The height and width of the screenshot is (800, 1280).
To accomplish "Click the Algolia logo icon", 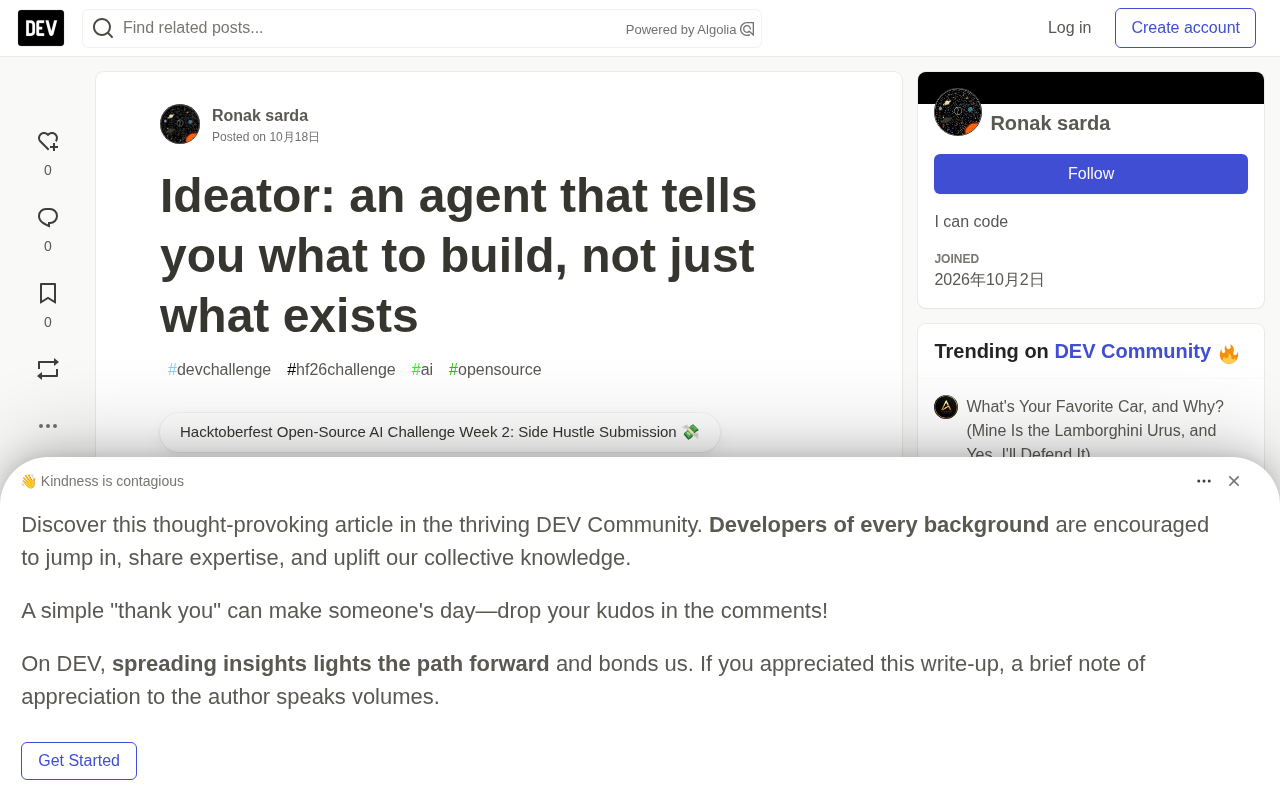I will click(747, 29).
